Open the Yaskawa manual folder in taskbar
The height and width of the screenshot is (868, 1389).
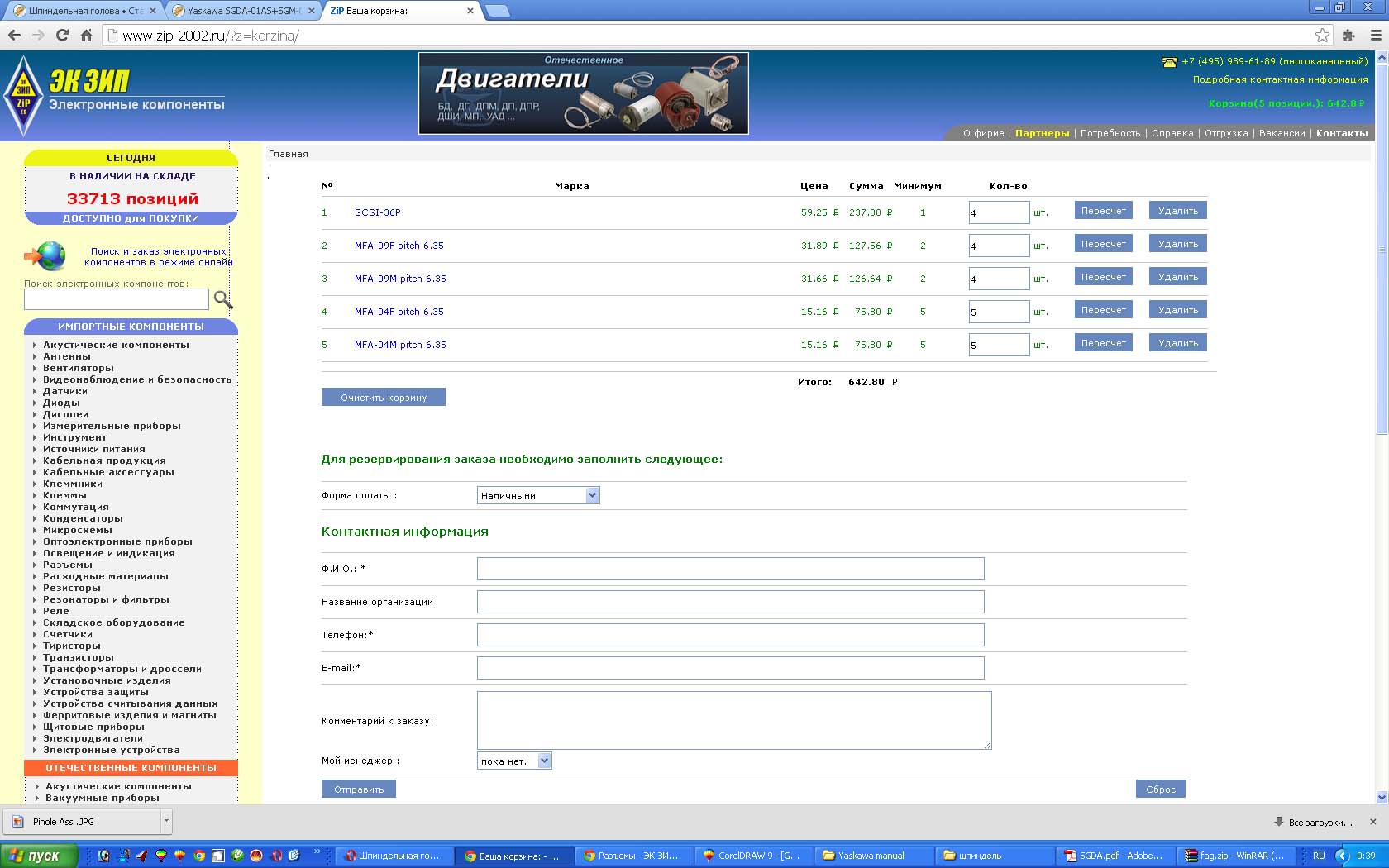[871, 856]
